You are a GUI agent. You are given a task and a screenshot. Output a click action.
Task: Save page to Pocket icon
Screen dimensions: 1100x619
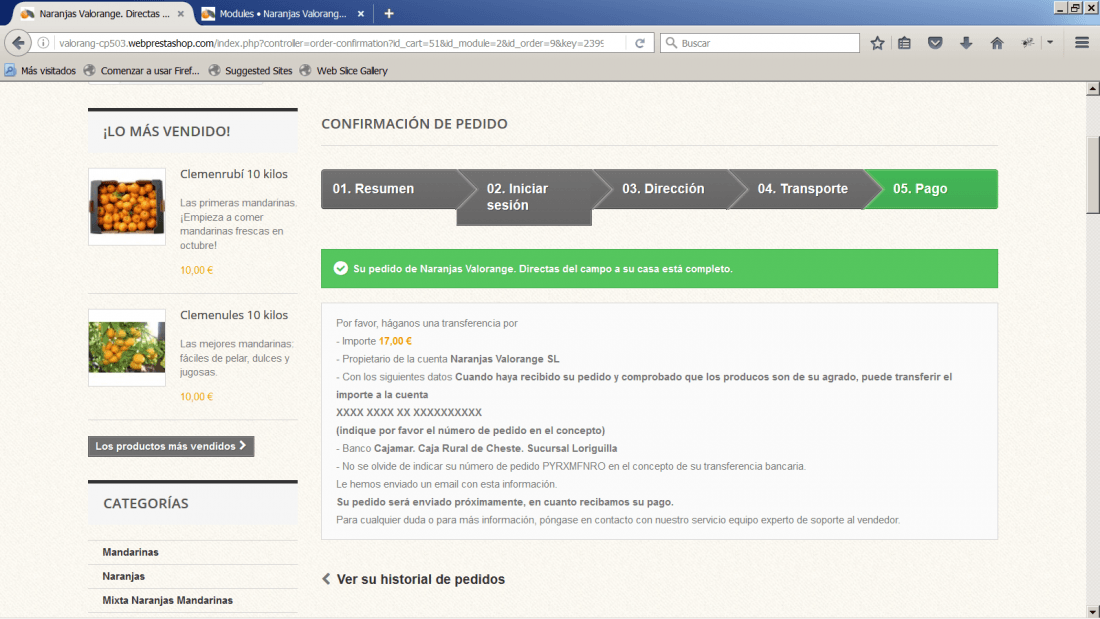click(935, 43)
